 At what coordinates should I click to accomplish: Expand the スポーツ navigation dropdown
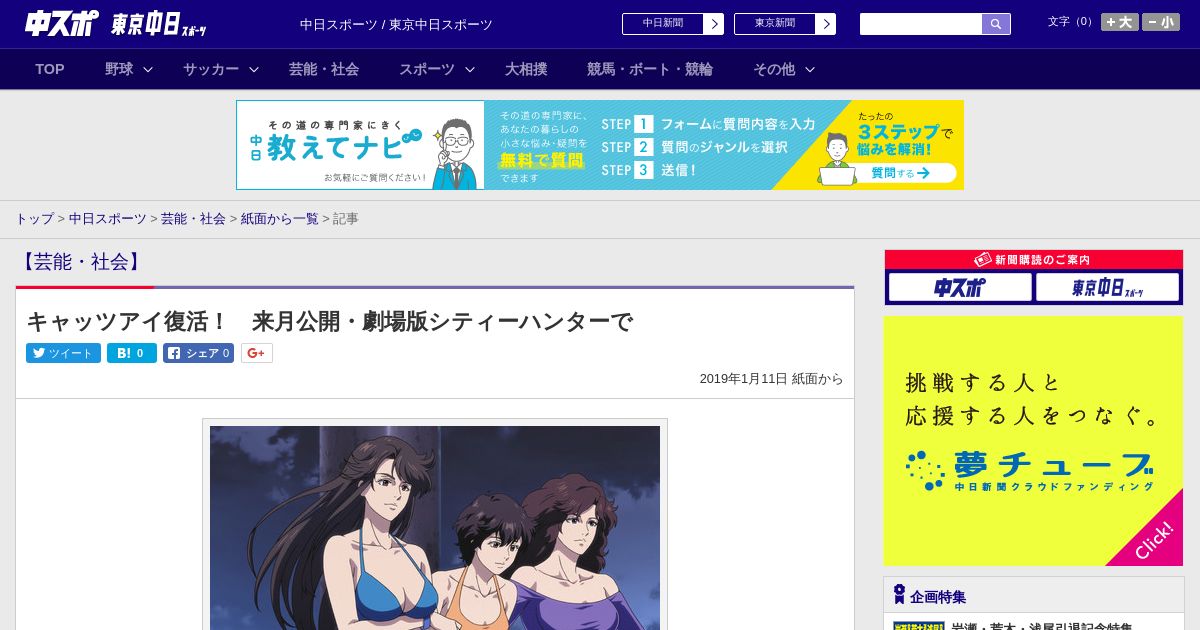click(437, 69)
